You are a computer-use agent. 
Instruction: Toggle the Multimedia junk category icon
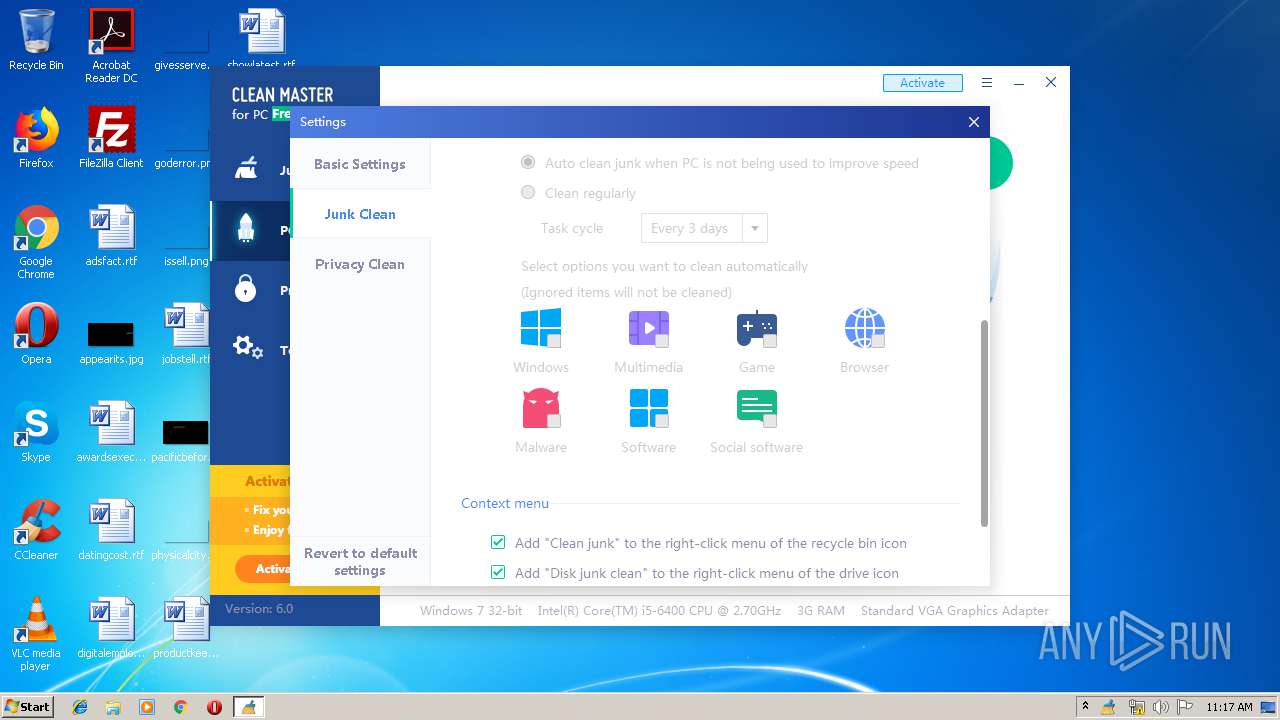pyautogui.click(x=649, y=328)
